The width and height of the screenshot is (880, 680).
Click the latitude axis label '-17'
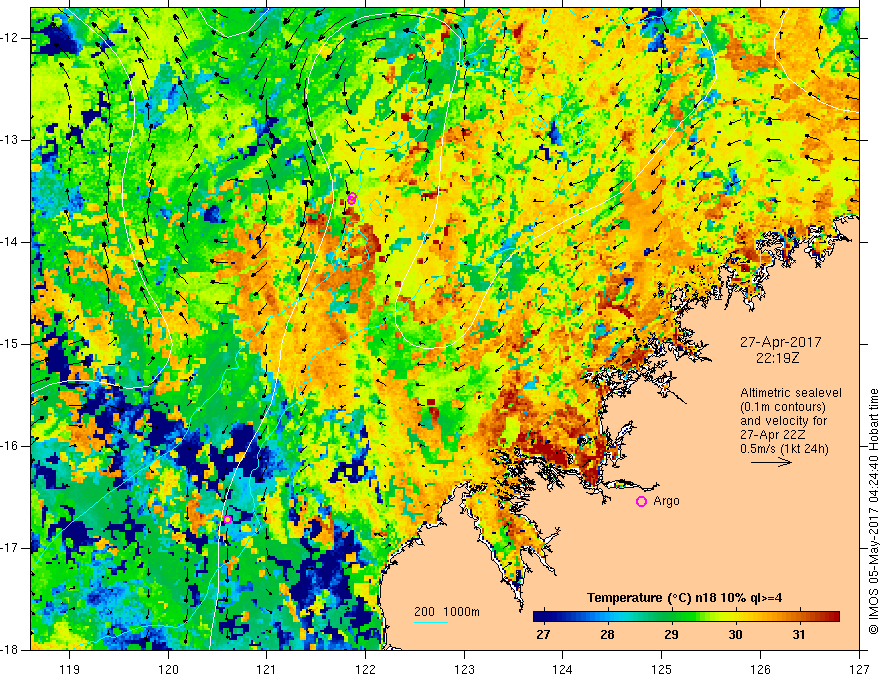coord(10,548)
